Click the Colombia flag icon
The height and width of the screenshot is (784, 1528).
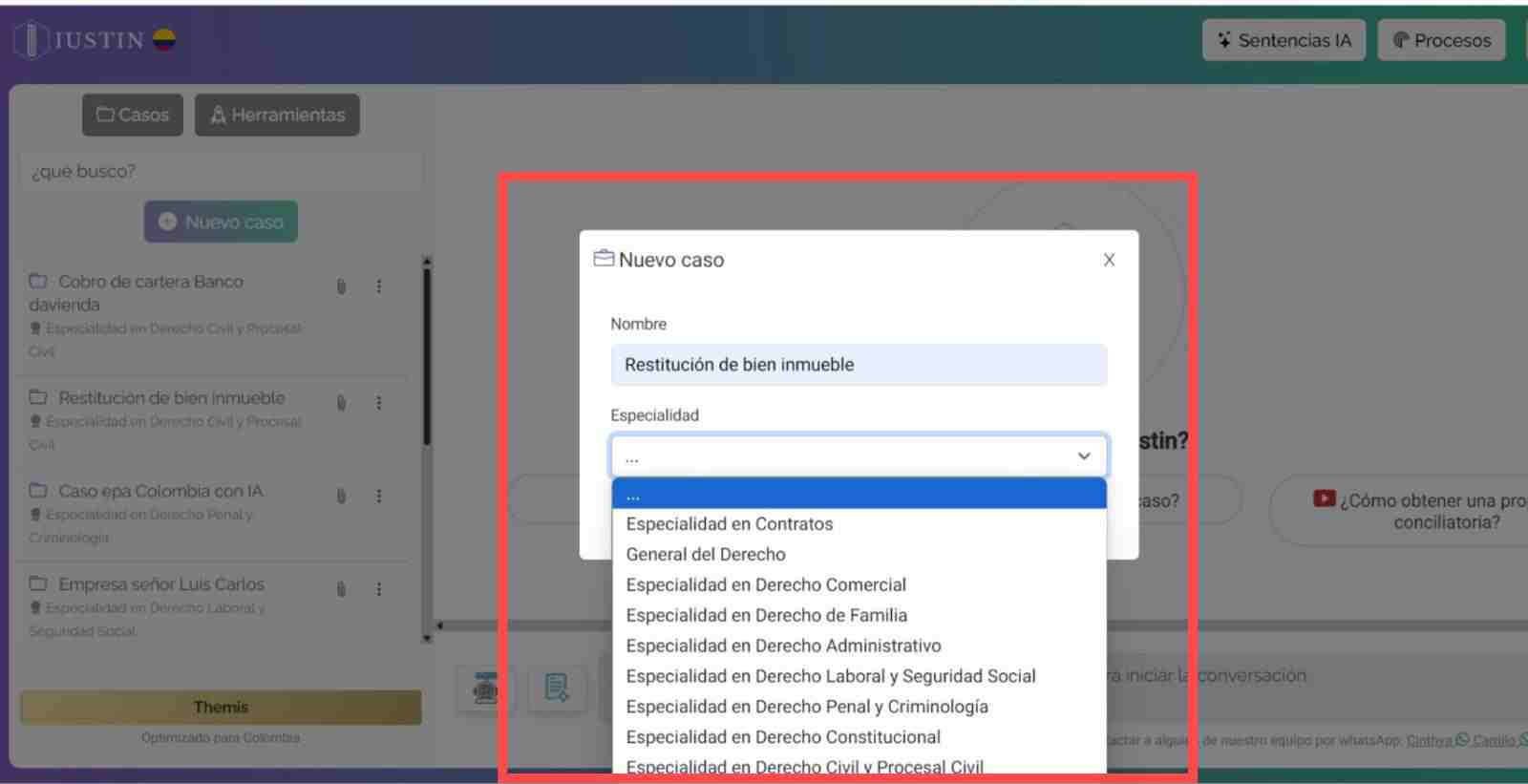click(x=164, y=40)
